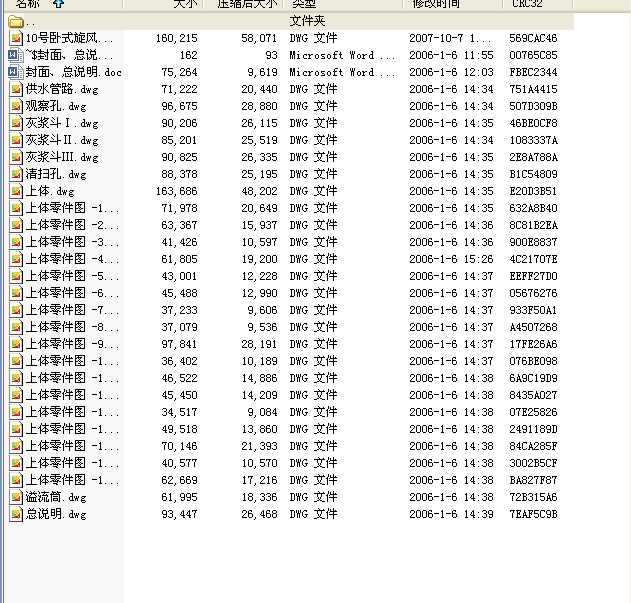Screen dimensions: 631x603
Task: Select the file 清扫孔.dwg
Action: [56, 174]
